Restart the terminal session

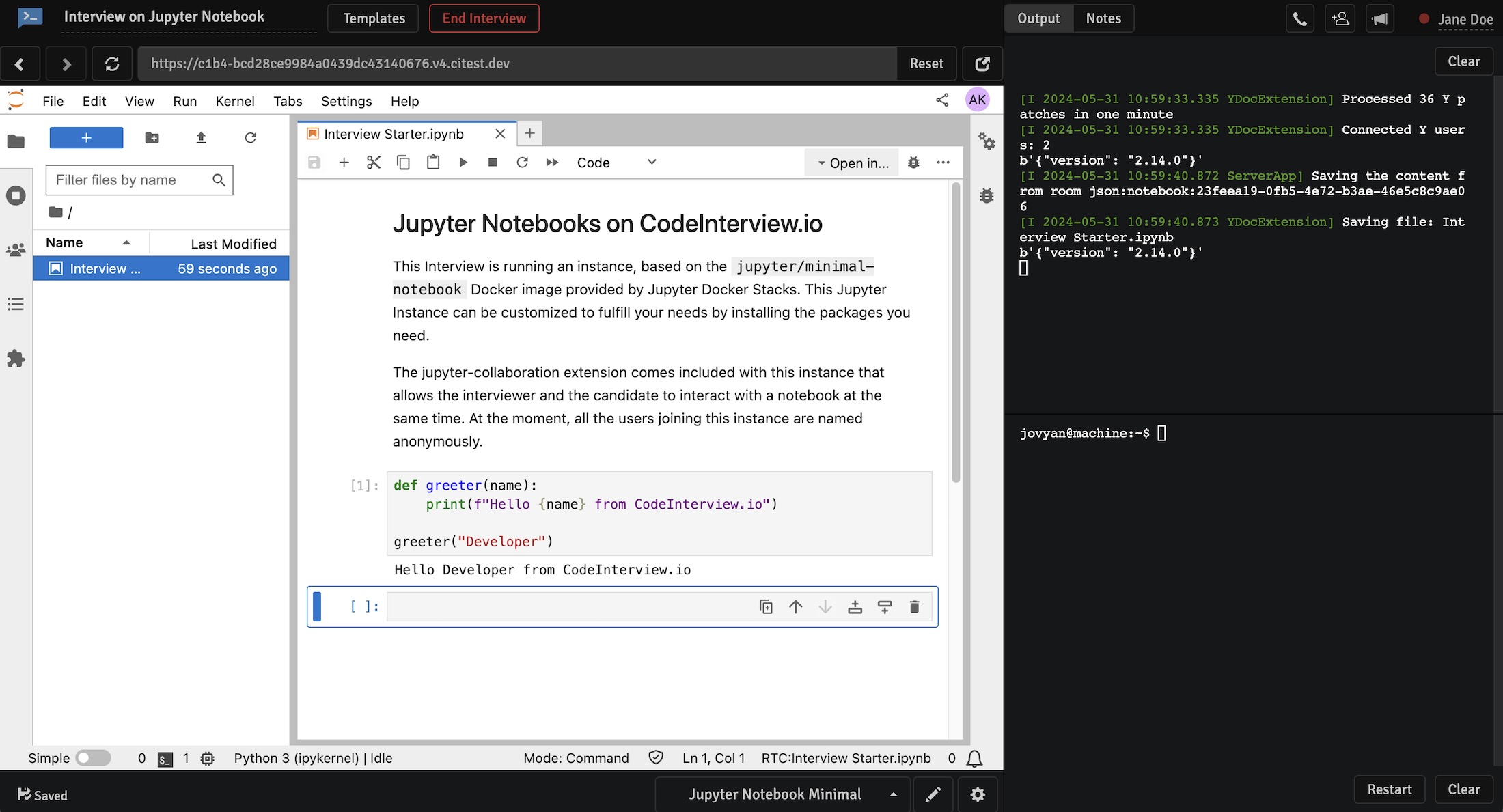click(1389, 789)
